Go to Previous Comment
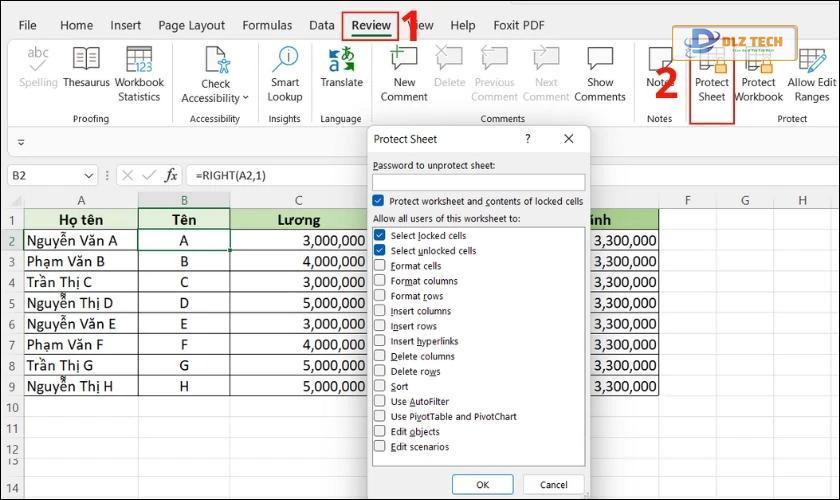The width and height of the screenshot is (840, 500). (x=494, y=74)
